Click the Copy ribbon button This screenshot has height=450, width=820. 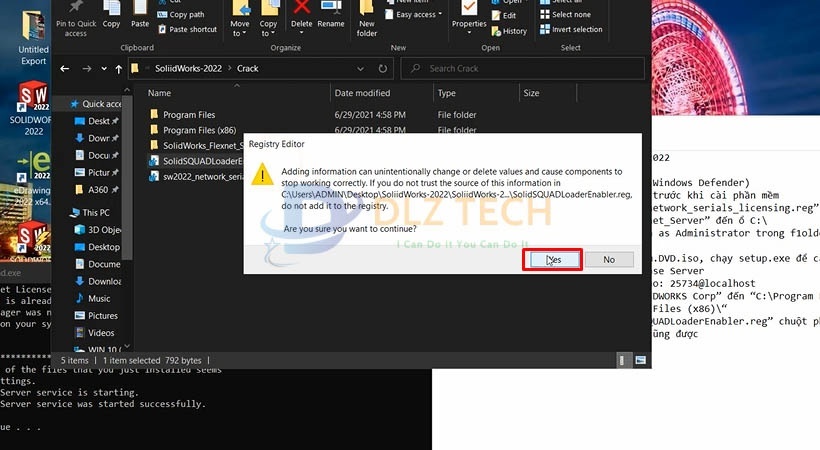pyautogui.click(x=111, y=15)
